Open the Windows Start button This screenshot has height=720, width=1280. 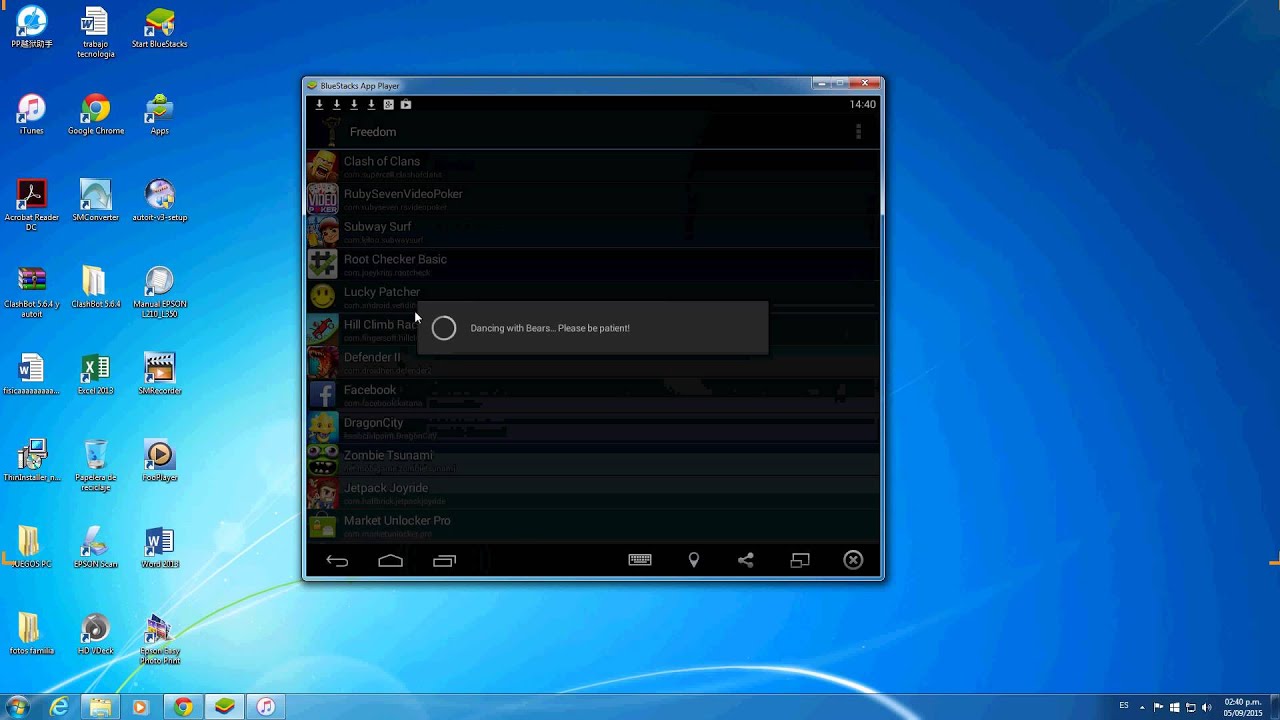pos(17,707)
